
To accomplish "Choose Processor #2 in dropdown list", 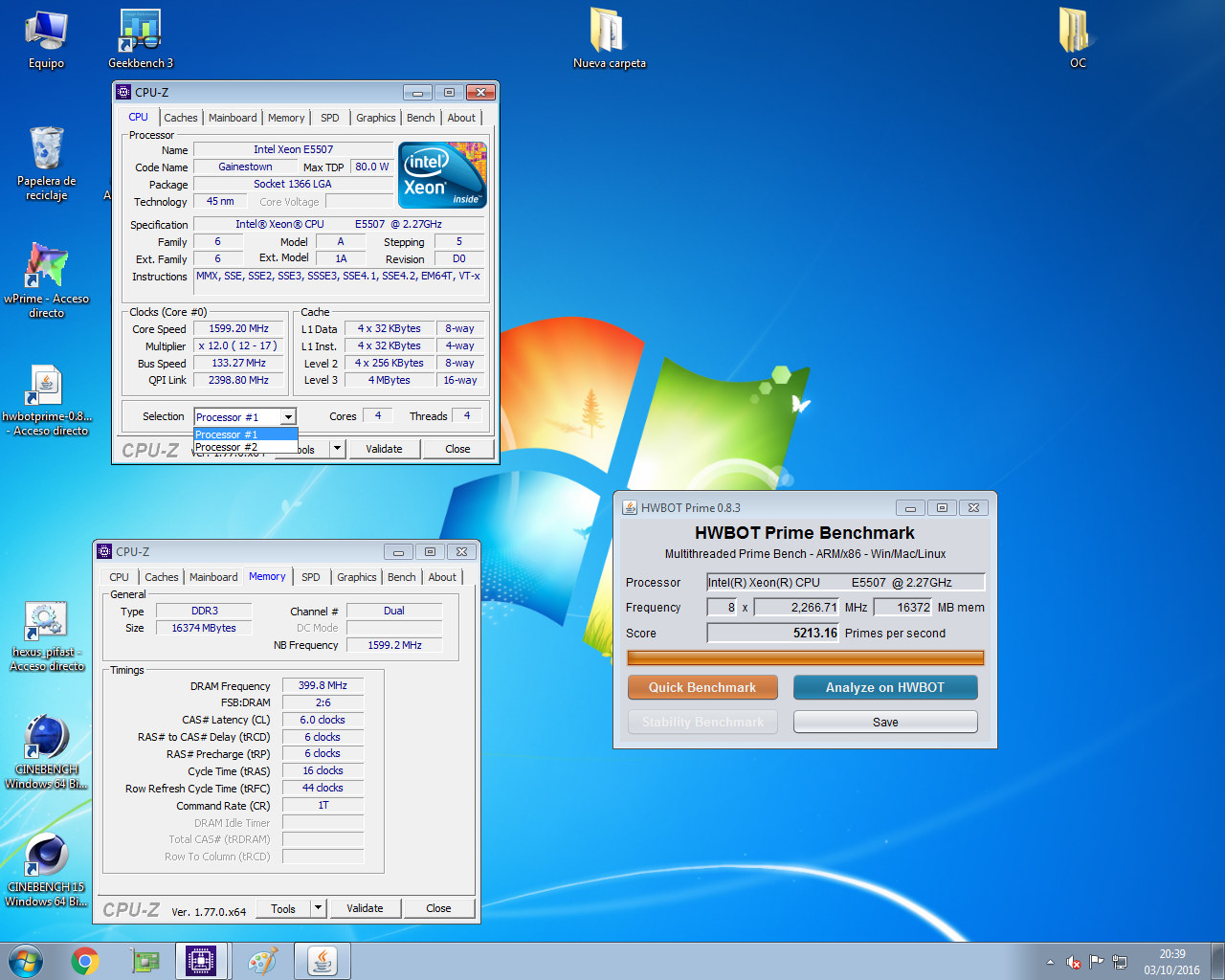I will pyautogui.click(x=246, y=447).
